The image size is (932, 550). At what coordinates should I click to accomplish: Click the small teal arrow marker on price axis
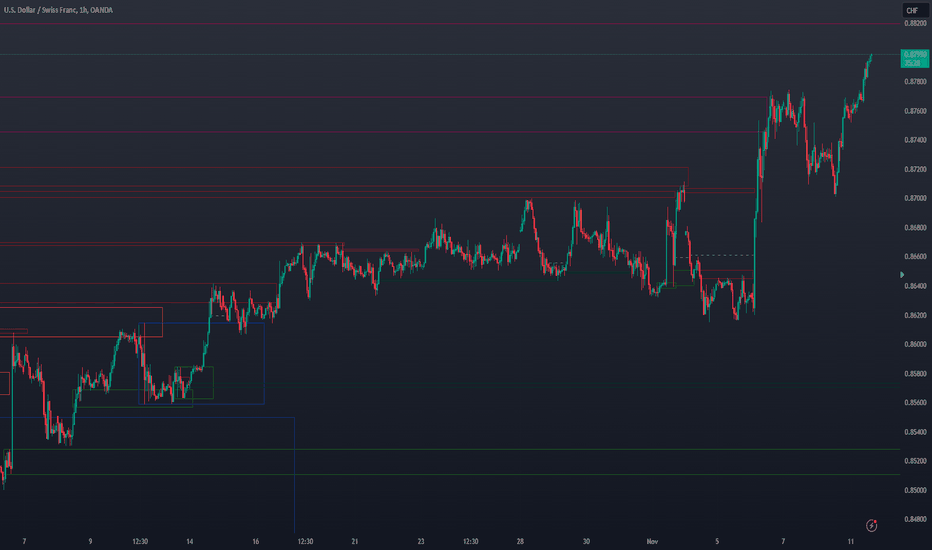(x=902, y=275)
